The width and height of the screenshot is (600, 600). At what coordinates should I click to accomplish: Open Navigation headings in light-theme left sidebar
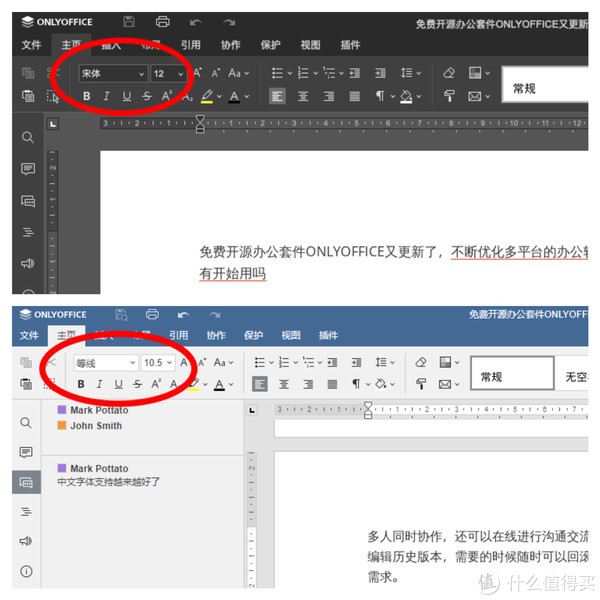pyautogui.click(x=26, y=512)
